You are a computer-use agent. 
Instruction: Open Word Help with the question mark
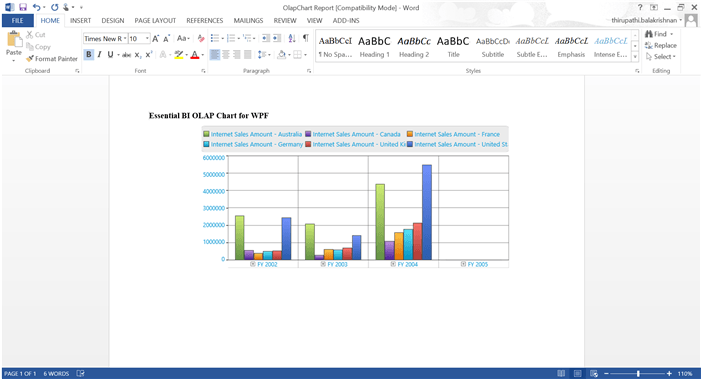[640, 7]
